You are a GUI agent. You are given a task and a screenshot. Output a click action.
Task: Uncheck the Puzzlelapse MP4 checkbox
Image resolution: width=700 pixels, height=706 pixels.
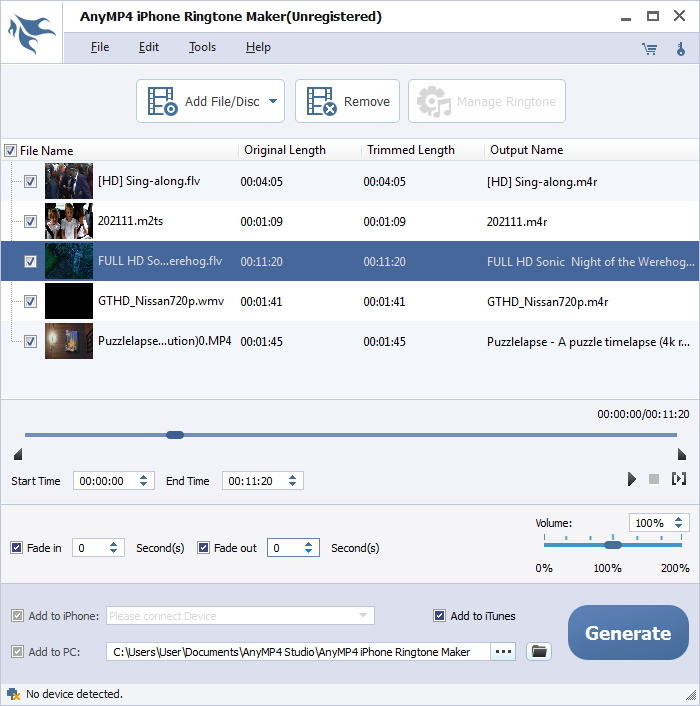click(x=30, y=341)
